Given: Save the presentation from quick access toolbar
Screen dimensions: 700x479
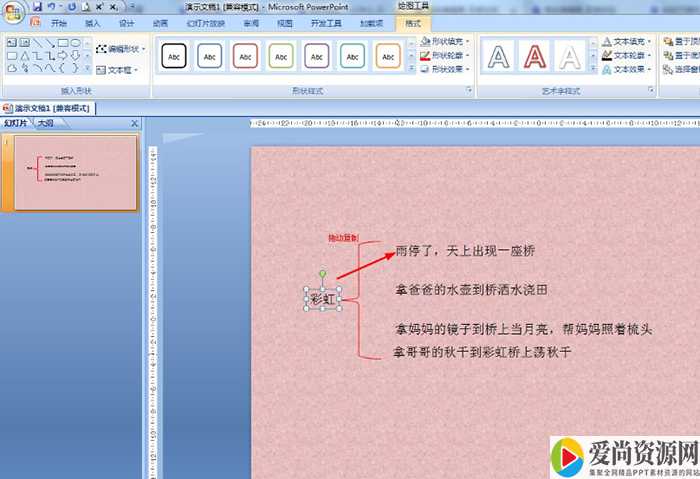Looking at the screenshot, I should click(37, 6).
